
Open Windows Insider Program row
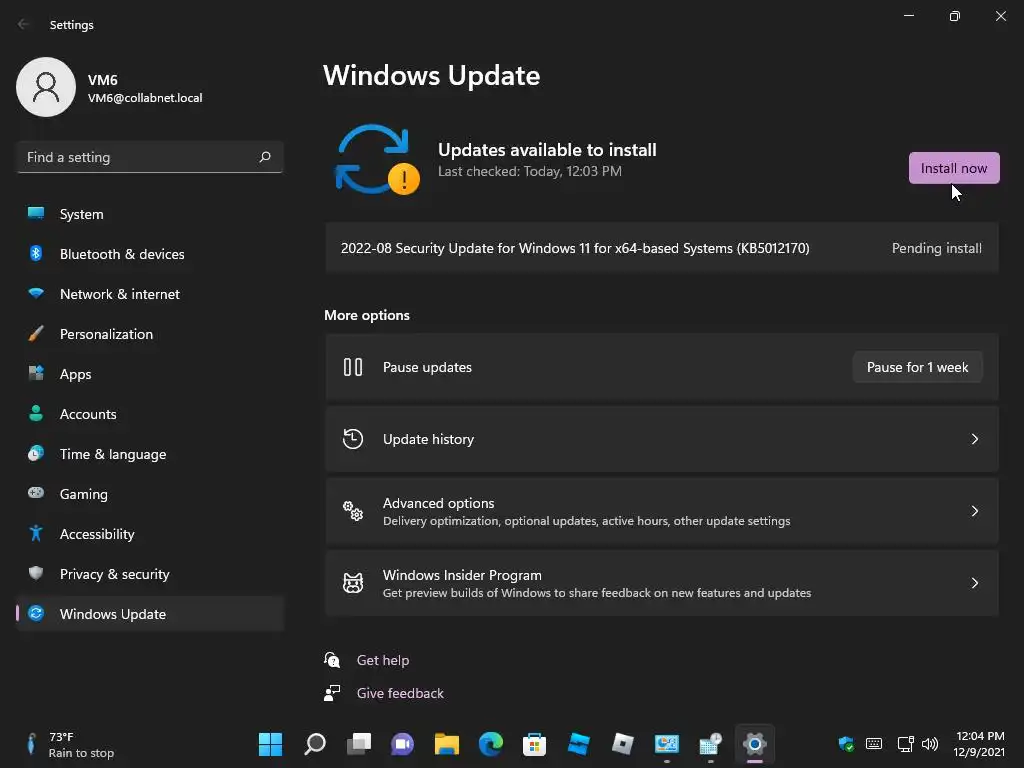pyautogui.click(x=662, y=583)
